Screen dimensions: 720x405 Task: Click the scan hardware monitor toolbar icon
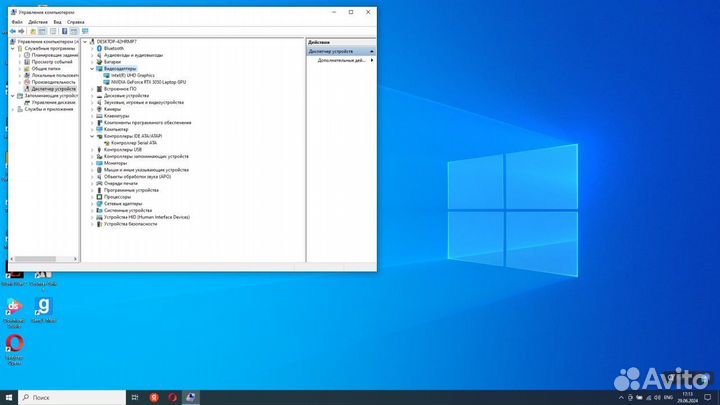pos(85,31)
